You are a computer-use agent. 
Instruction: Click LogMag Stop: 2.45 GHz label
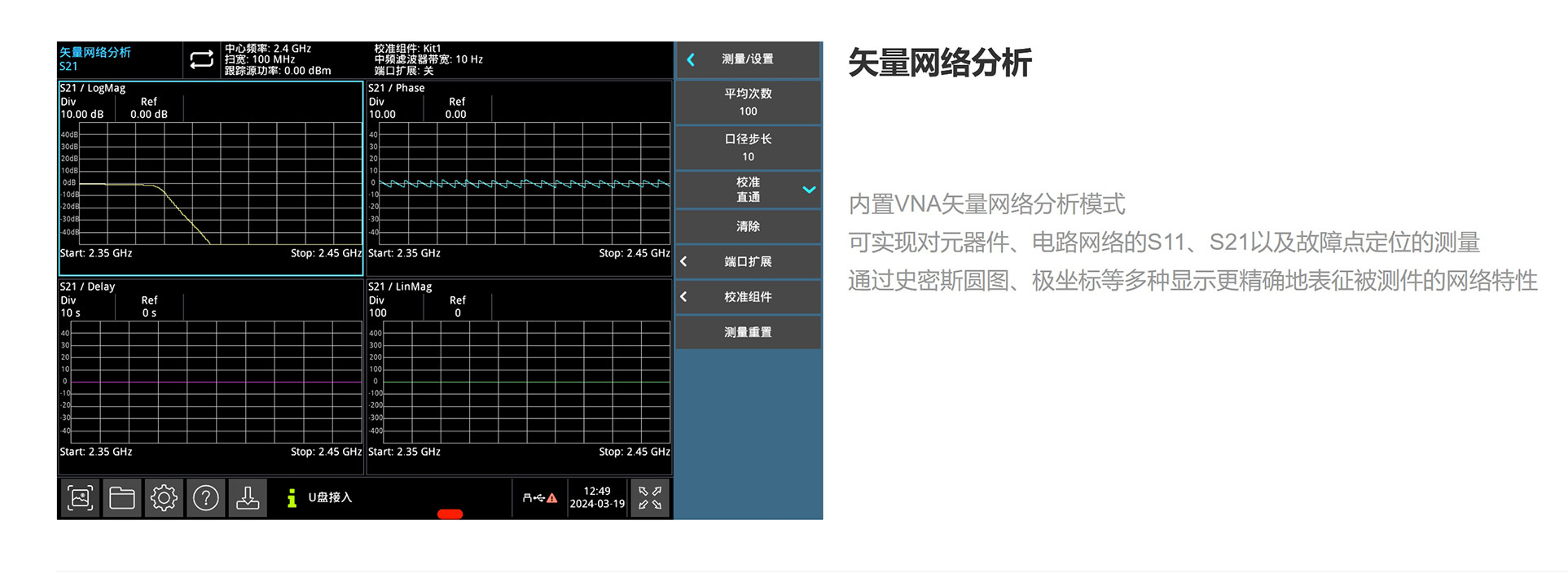(327, 253)
